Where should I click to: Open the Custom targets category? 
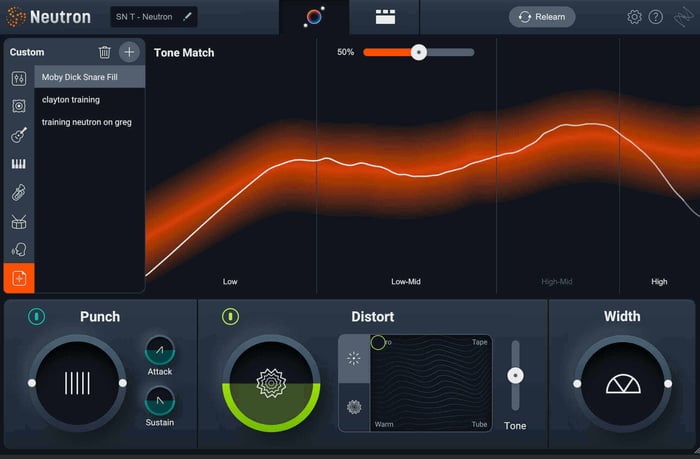click(x=19, y=278)
